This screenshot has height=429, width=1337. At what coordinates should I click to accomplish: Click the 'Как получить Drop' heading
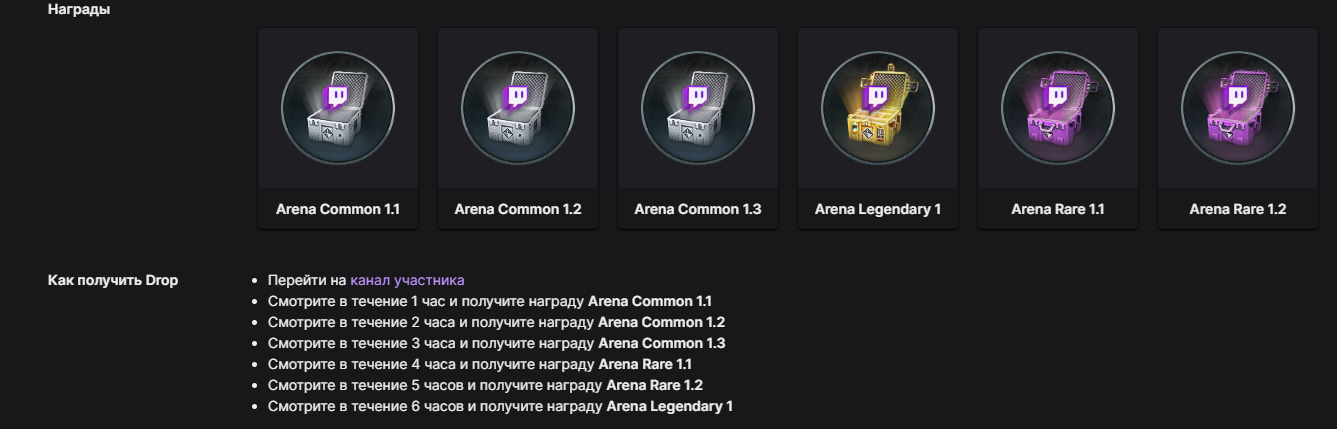click(113, 280)
